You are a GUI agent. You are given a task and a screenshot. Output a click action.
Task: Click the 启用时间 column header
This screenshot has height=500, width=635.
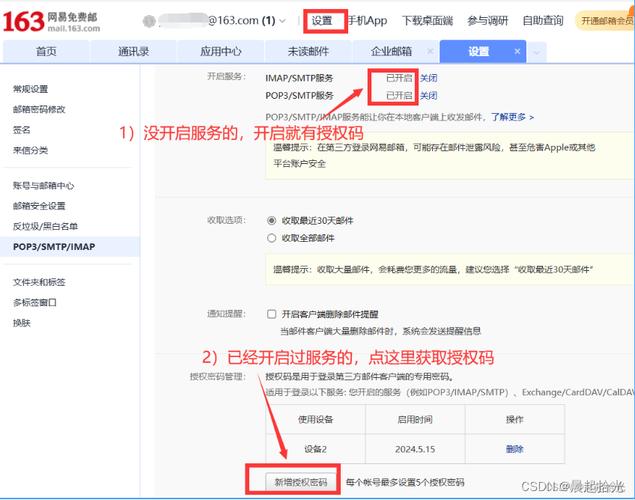tap(415, 419)
